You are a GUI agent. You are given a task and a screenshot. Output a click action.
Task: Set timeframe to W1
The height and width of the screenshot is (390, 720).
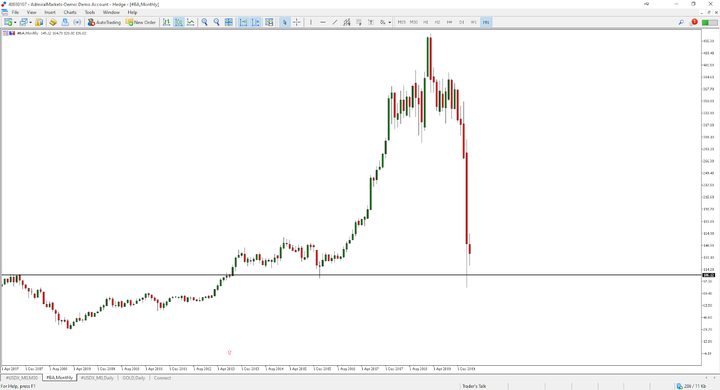point(473,22)
